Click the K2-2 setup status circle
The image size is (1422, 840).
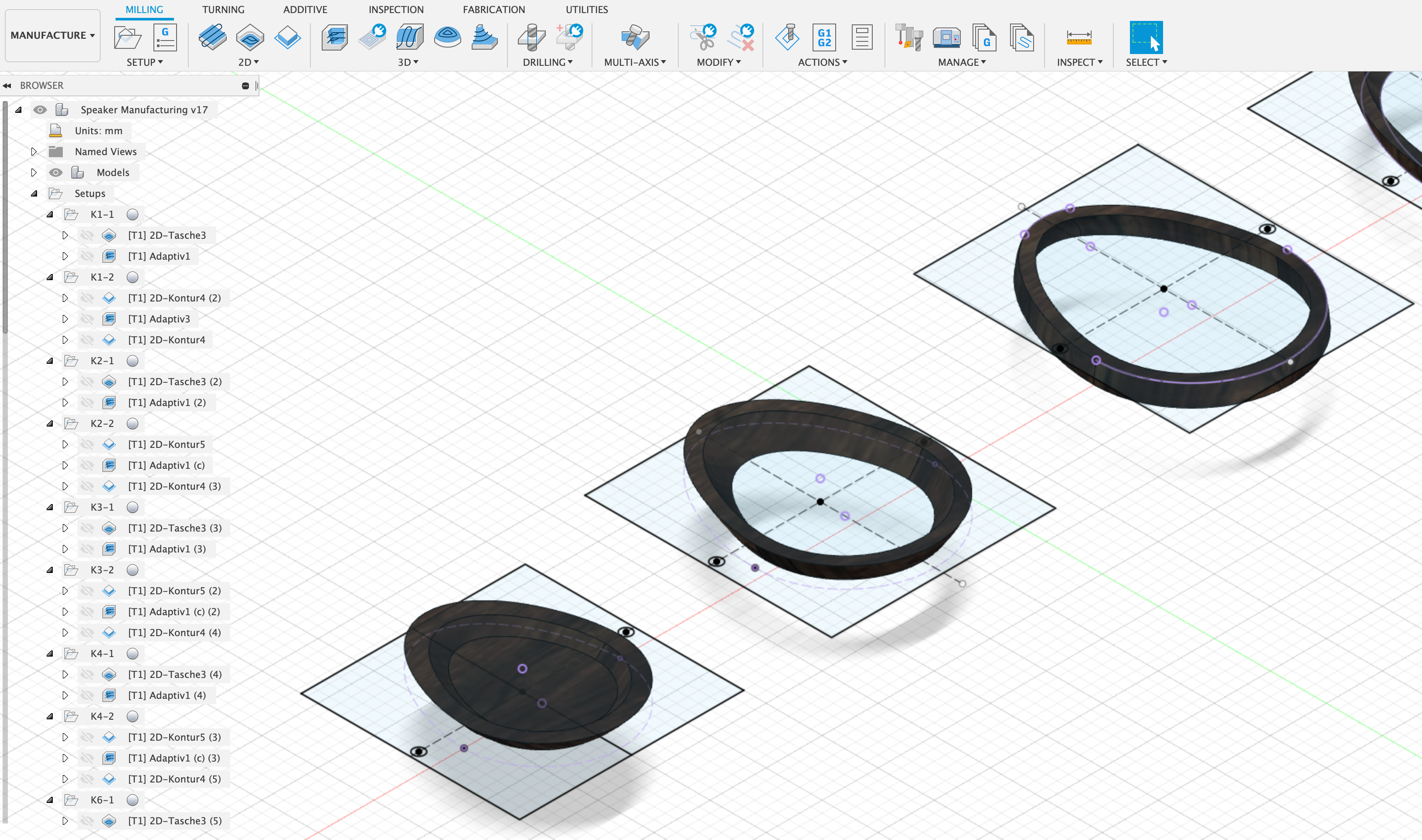(133, 423)
